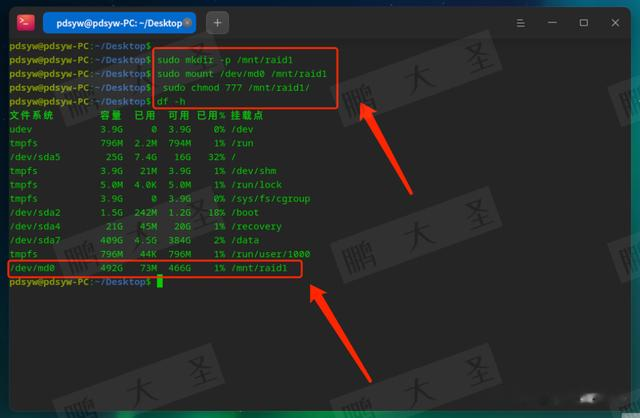Click the 'sudo mkdir -p /mnt/raid1' command text

coord(225,60)
